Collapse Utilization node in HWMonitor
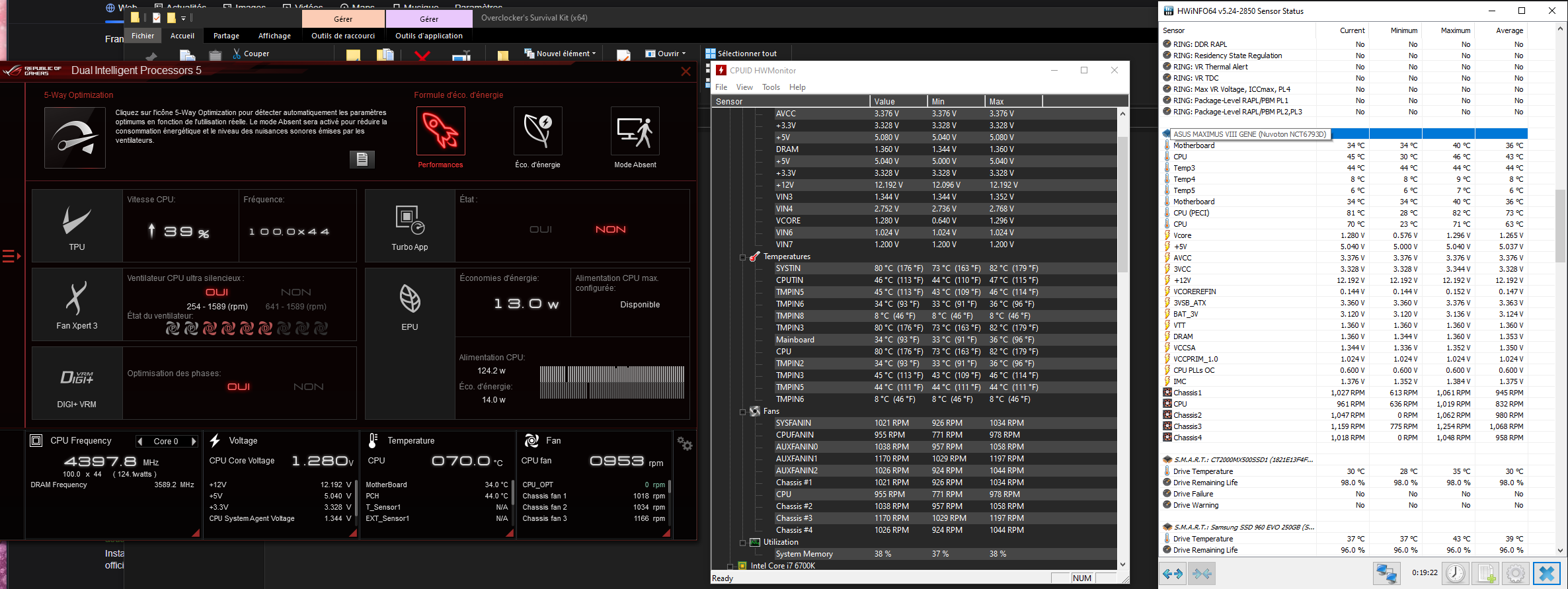Viewport: 1568px width, 589px height. pos(742,543)
